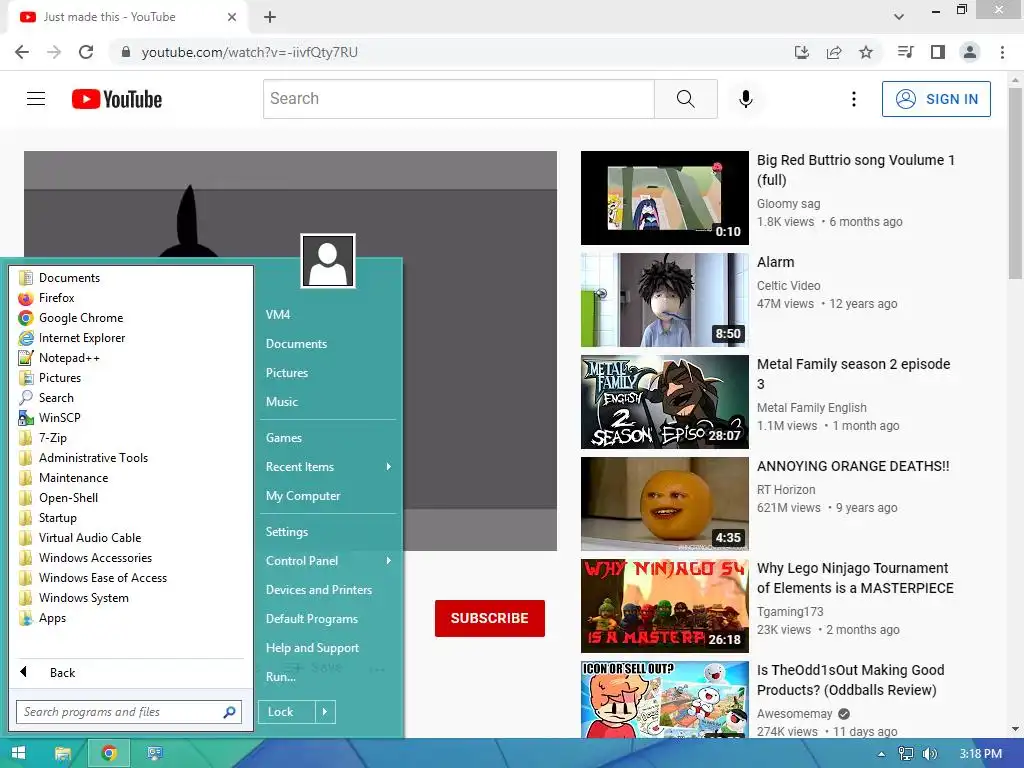Bookmark this page with the star
1024x768 pixels.
[x=866, y=52]
